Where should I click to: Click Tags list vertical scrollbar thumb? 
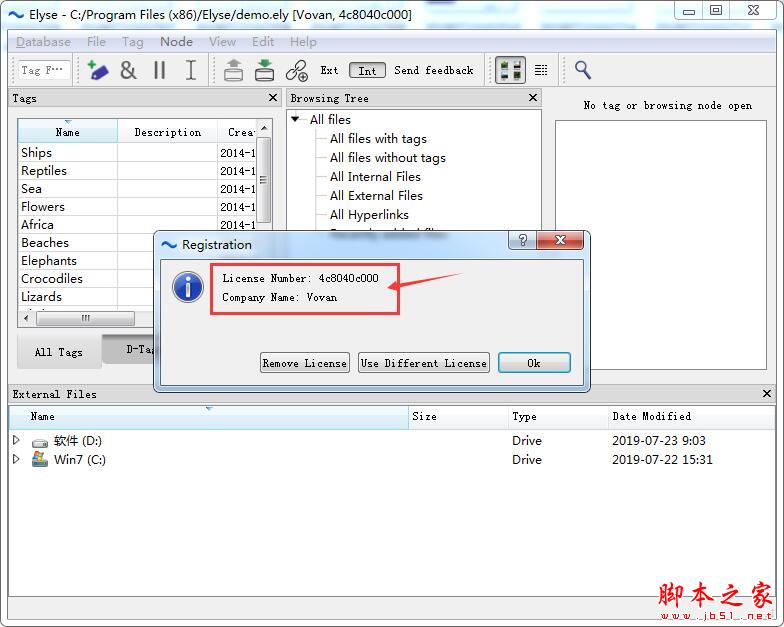click(264, 180)
